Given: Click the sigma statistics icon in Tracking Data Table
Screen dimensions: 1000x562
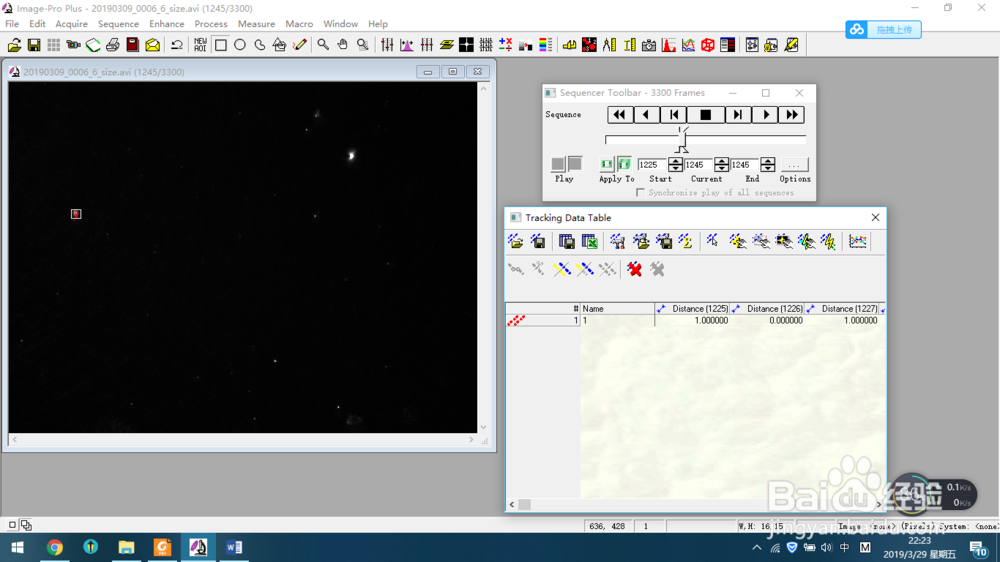Looking at the screenshot, I should tap(686, 241).
